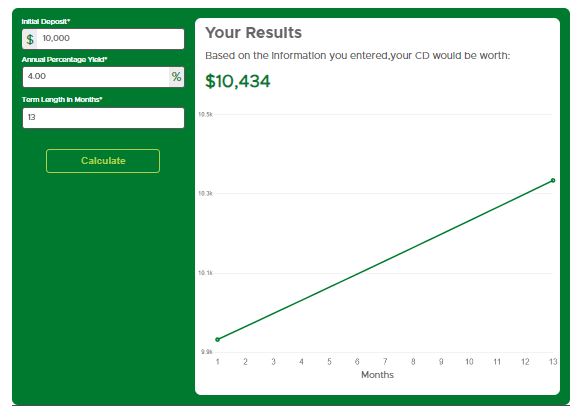
Task: Click the 10.1k y-axis label
Action: pyautogui.click(x=206, y=273)
